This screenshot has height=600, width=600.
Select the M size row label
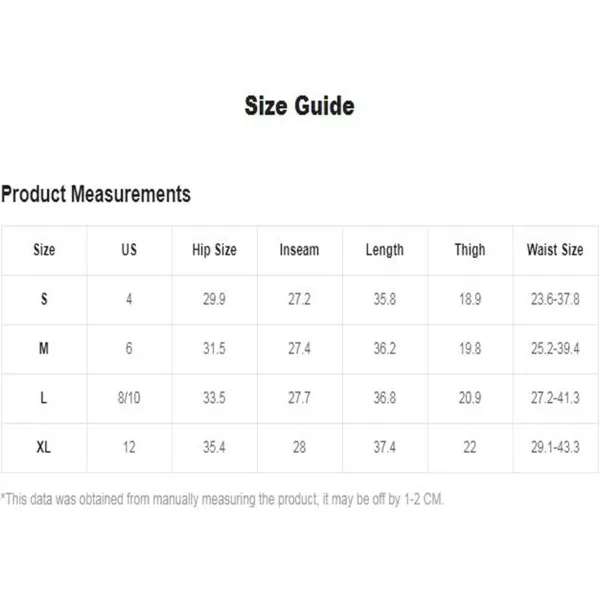[44, 349]
